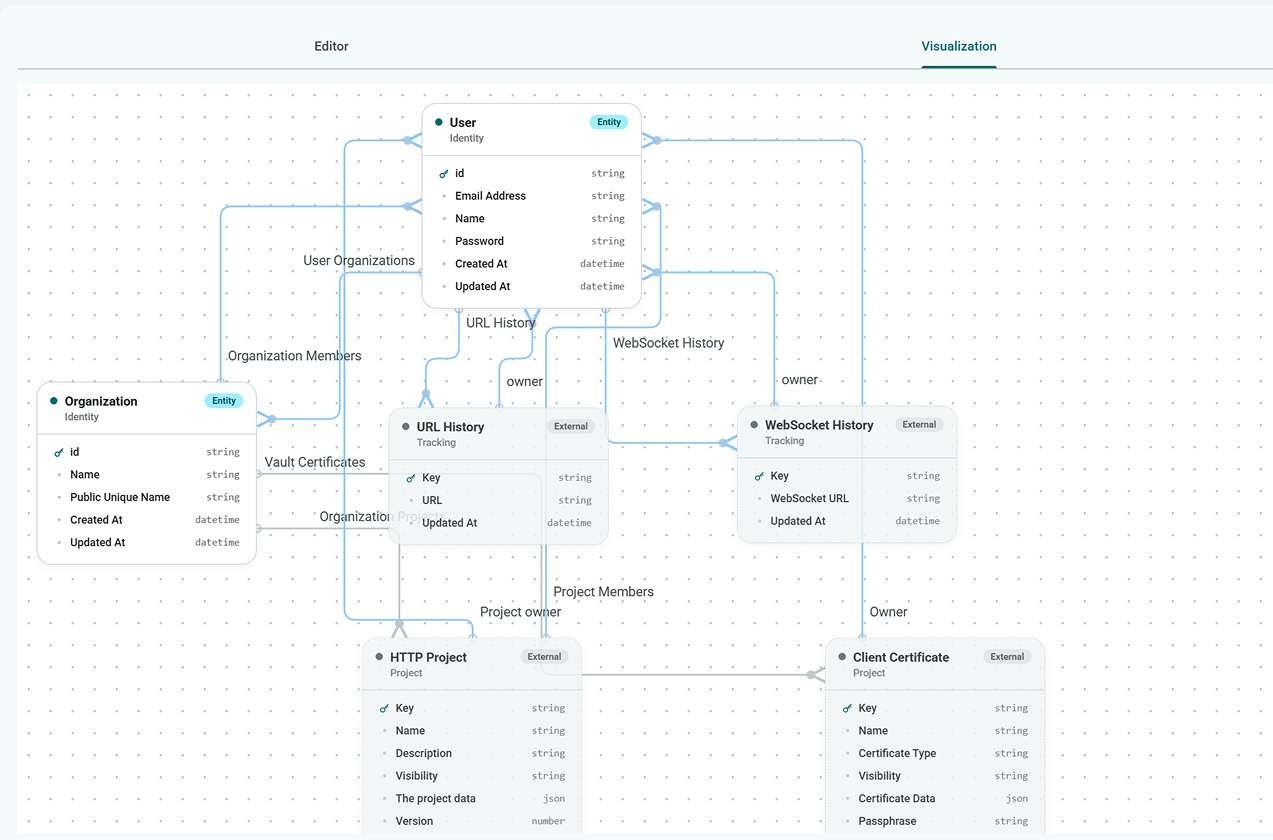This screenshot has width=1273, height=840.
Task: Click the Email Address field in User
Action: pos(532,196)
